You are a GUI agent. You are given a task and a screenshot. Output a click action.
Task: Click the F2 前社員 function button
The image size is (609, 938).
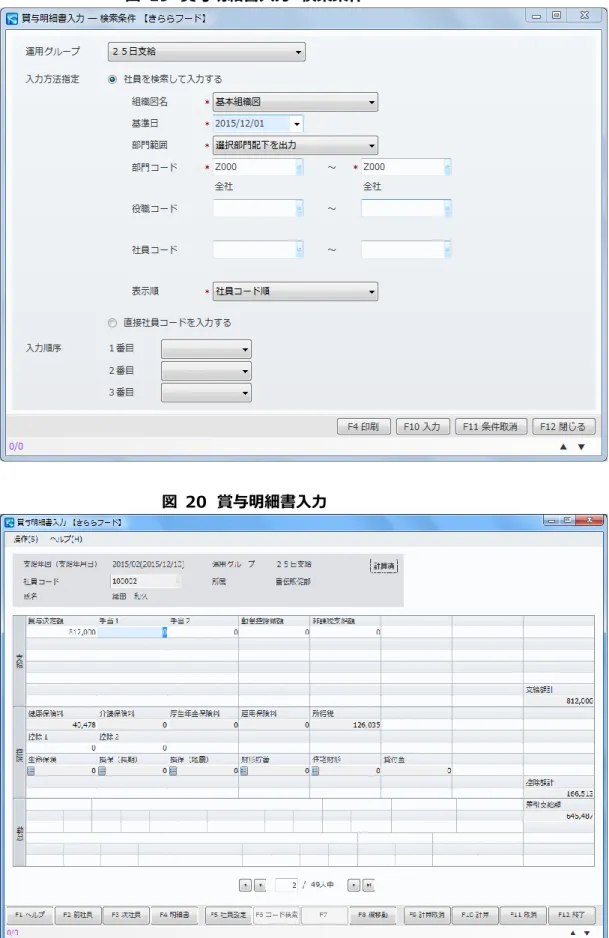point(78,915)
